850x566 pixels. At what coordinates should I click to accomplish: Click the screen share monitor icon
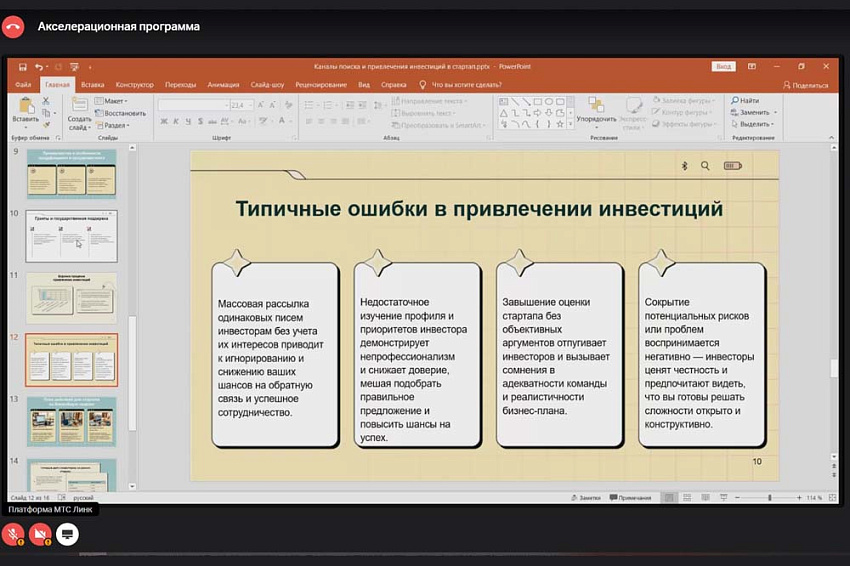click(68, 534)
